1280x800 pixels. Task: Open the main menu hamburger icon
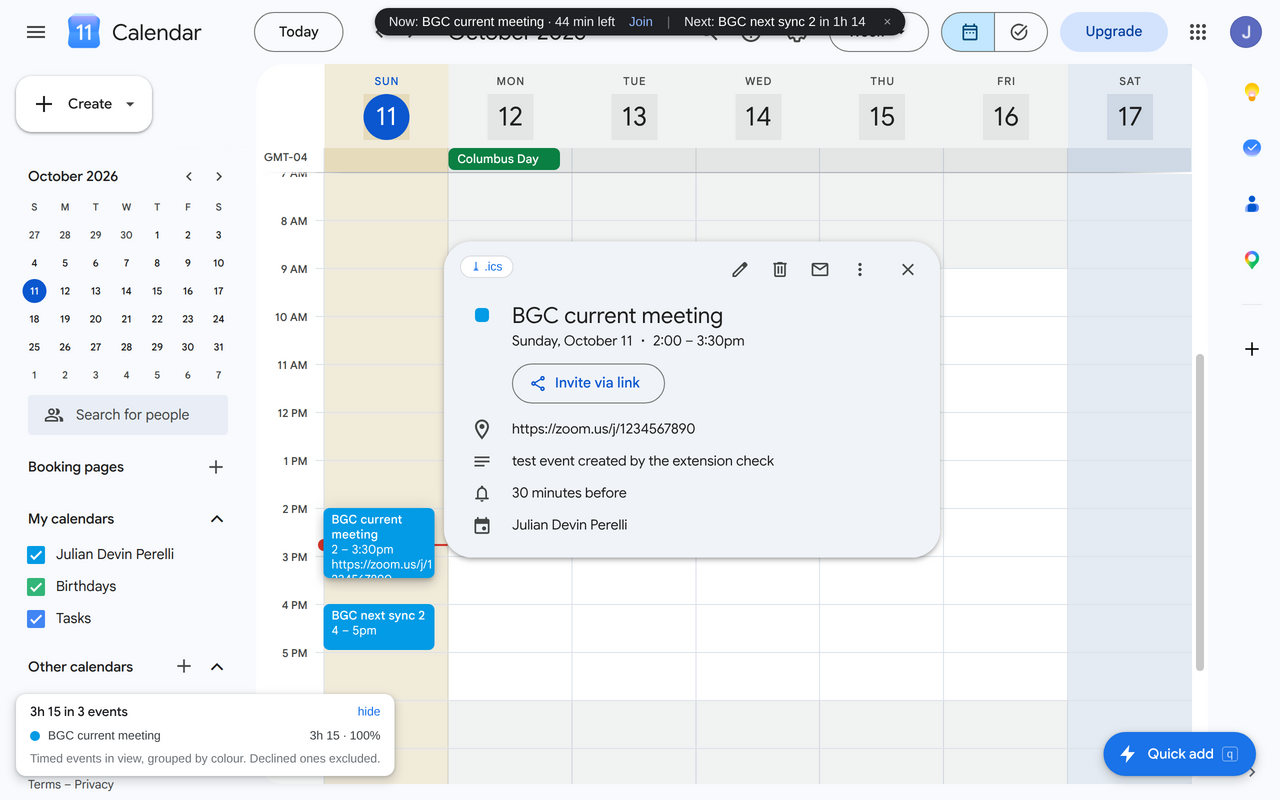pos(36,32)
